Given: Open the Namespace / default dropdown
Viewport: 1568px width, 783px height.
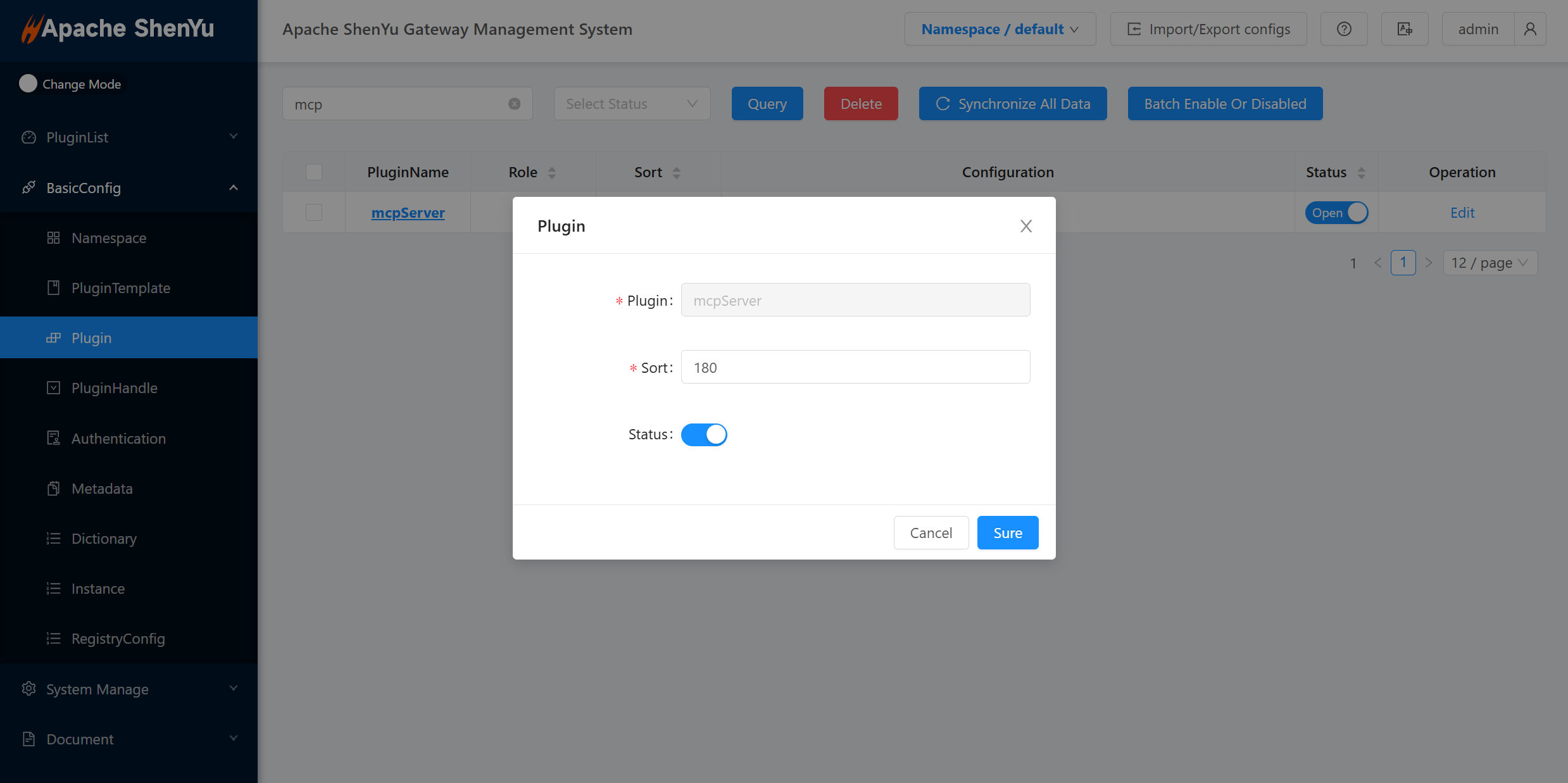Looking at the screenshot, I should (x=1000, y=29).
